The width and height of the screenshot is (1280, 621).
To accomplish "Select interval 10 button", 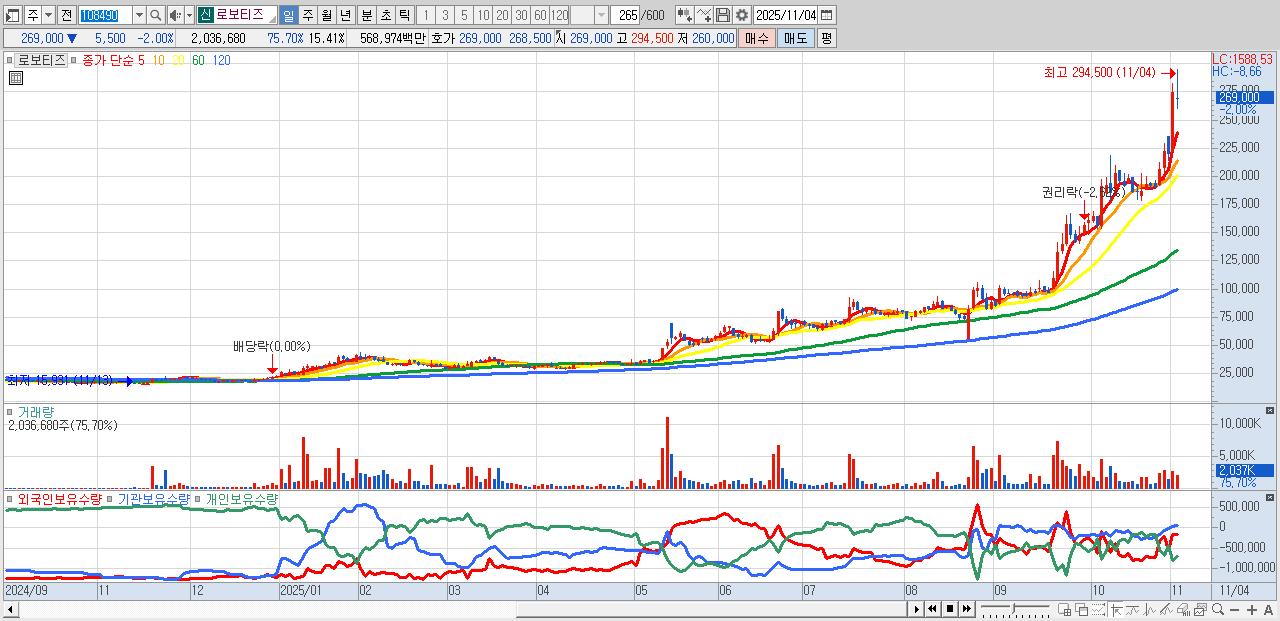I will 483,15.
